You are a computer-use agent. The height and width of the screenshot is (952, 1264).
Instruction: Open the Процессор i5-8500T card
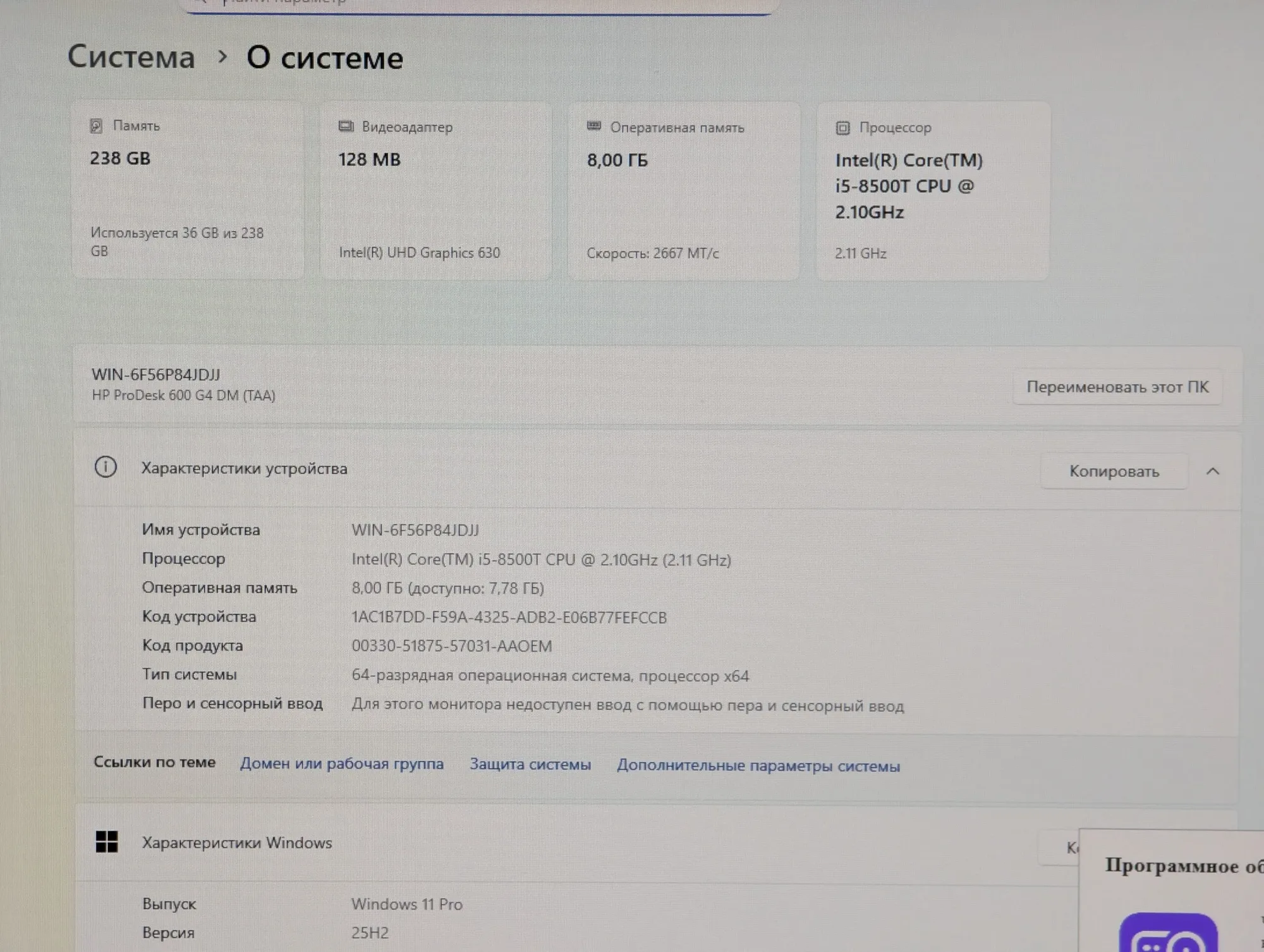933,191
